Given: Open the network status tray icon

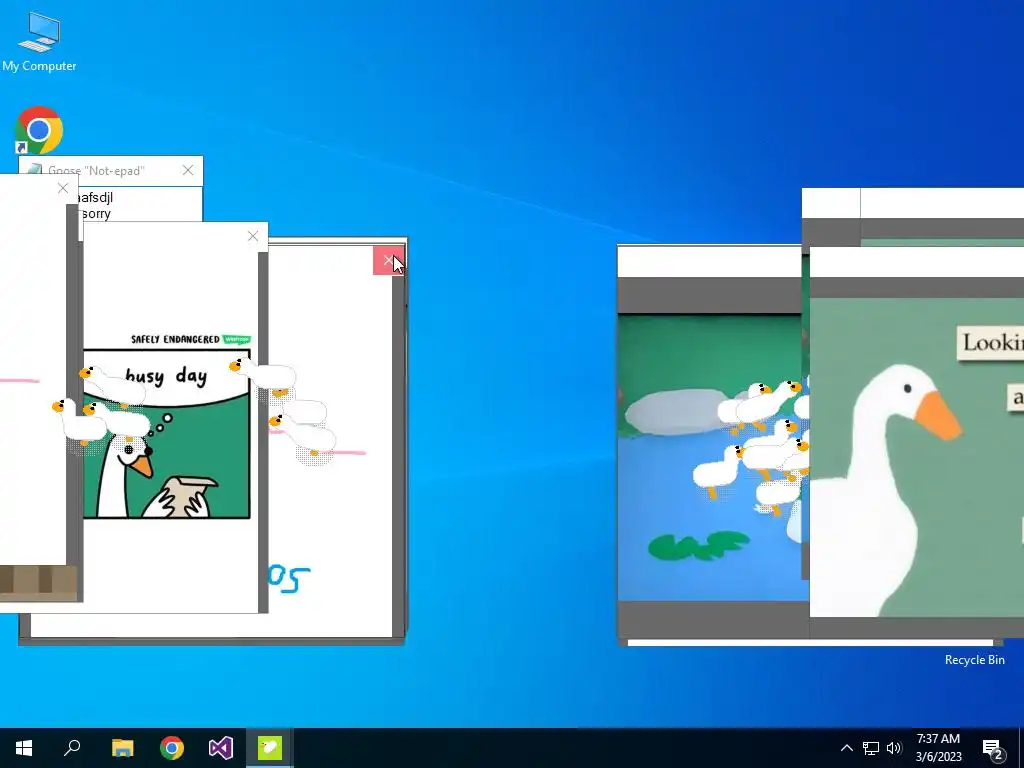Looking at the screenshot, I should pos(871,748).
